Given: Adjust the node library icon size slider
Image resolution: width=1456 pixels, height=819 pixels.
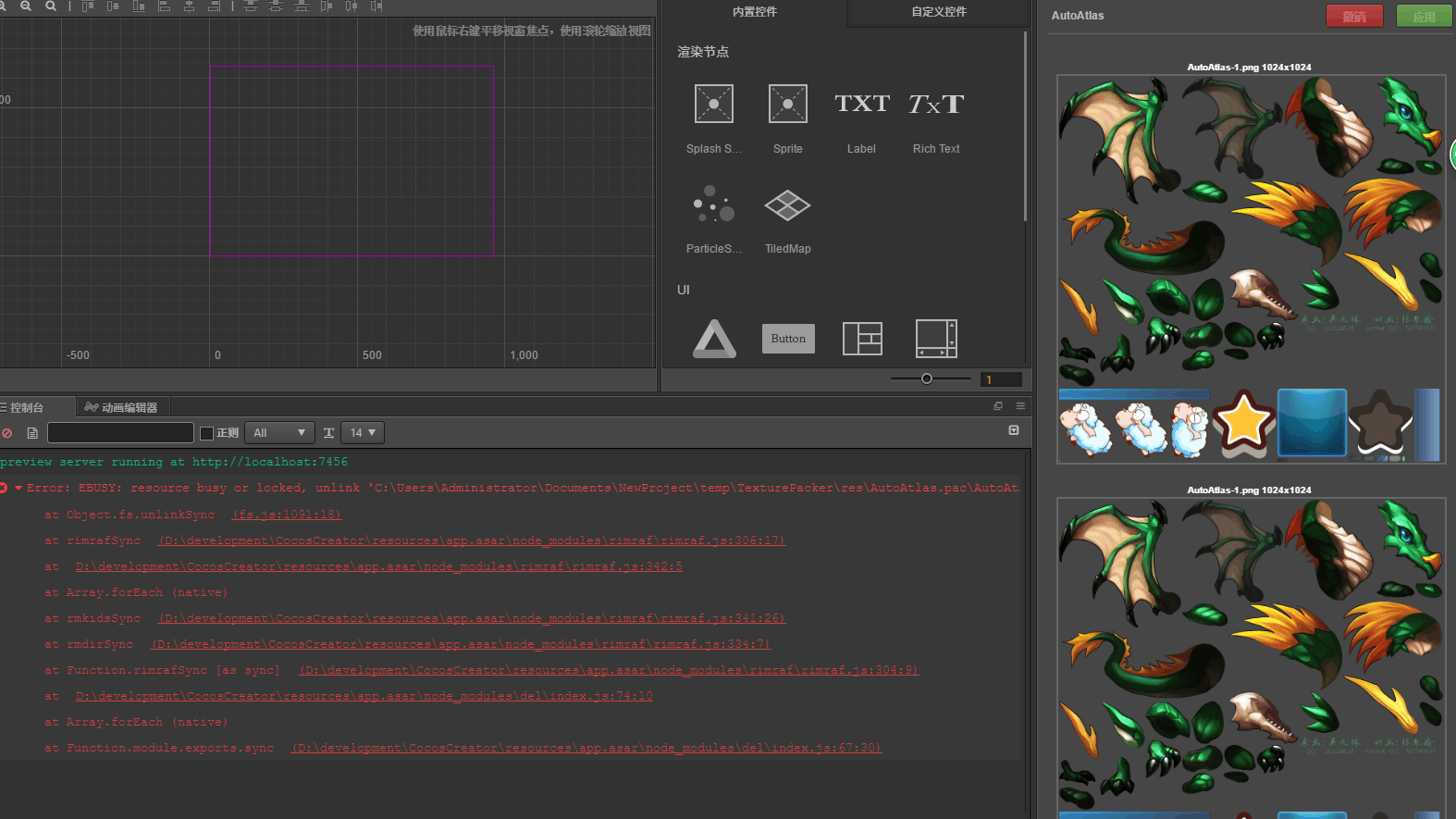Looking at the screenshot, I should tap(927, 378).
